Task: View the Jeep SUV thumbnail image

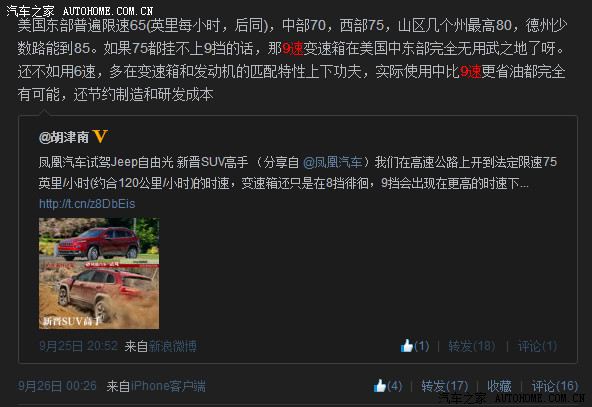Action: (99, 273)
